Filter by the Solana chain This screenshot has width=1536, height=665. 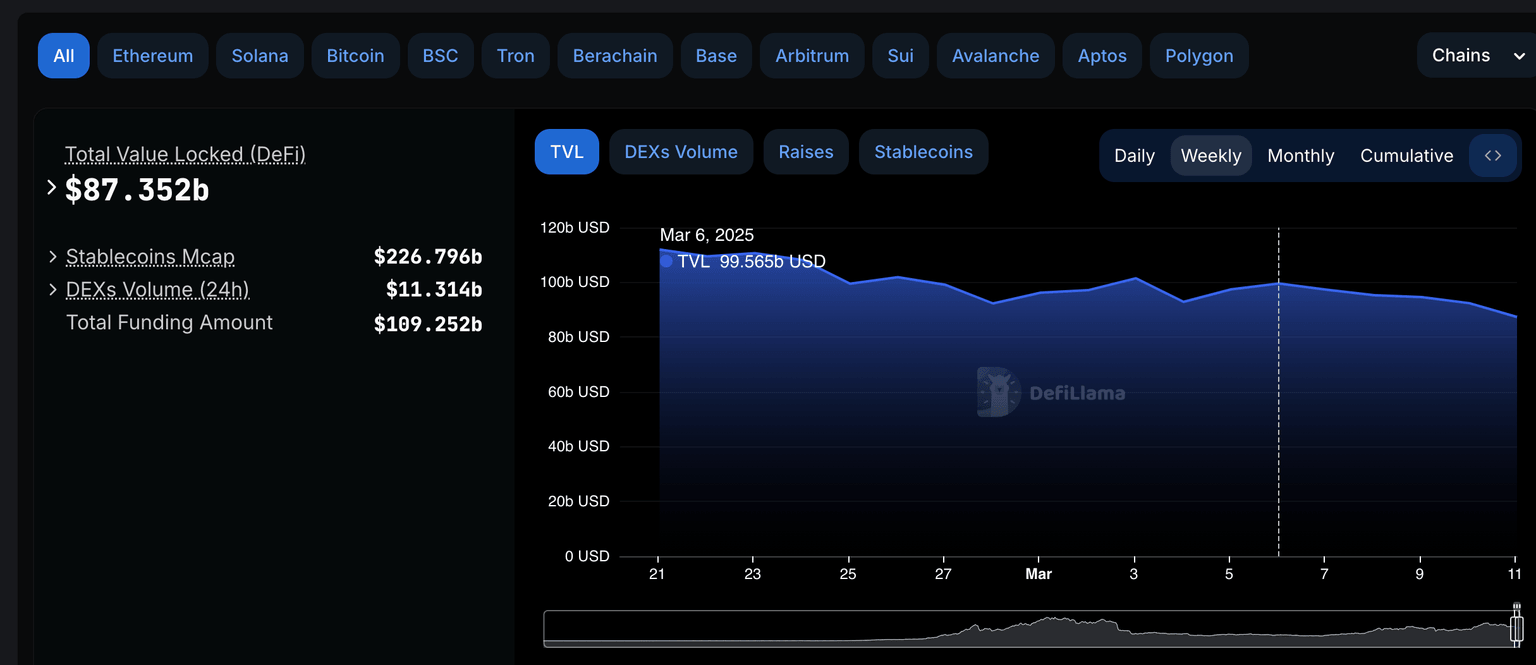pos(260,56)
